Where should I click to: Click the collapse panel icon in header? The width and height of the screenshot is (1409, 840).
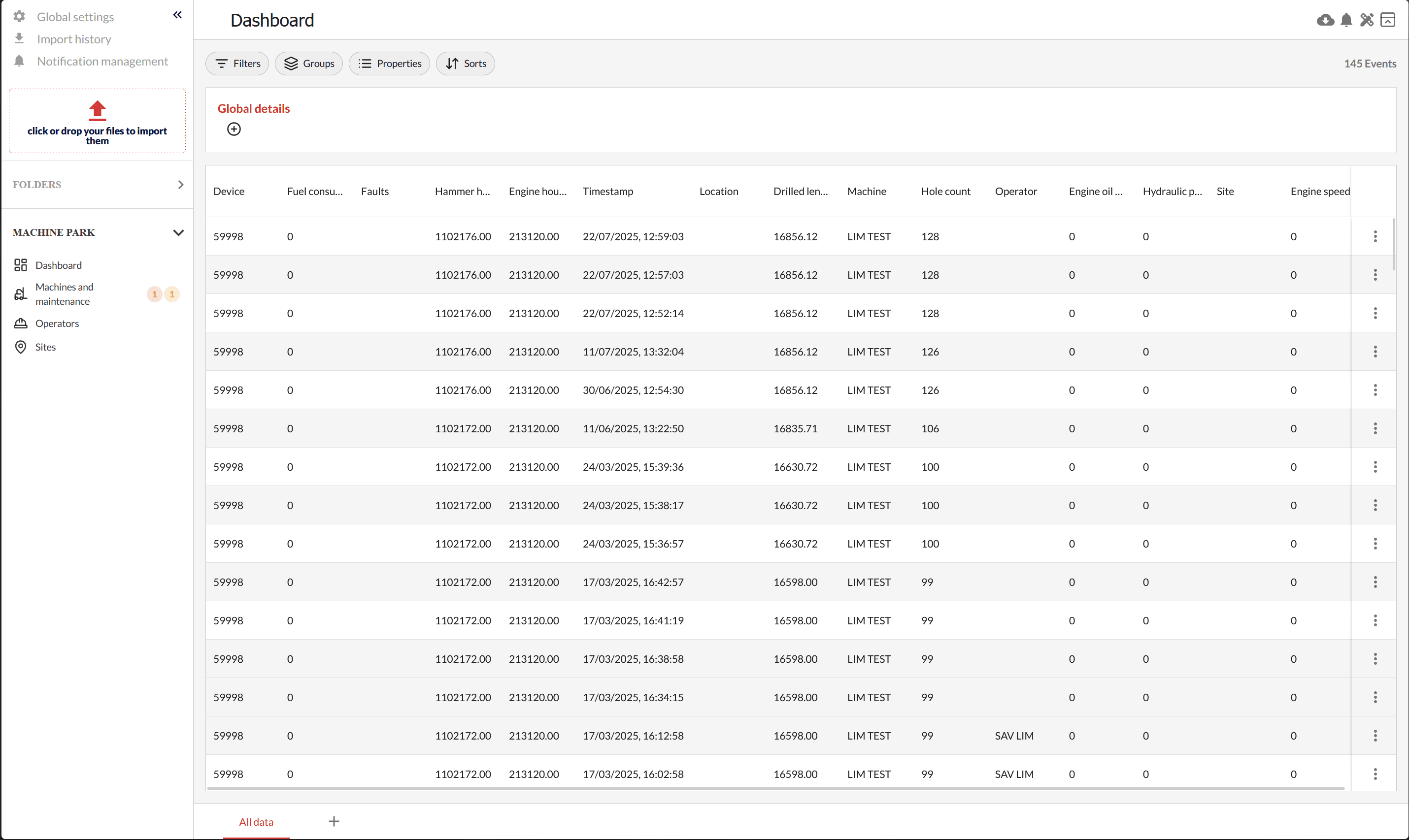(x=1387, y=20)
